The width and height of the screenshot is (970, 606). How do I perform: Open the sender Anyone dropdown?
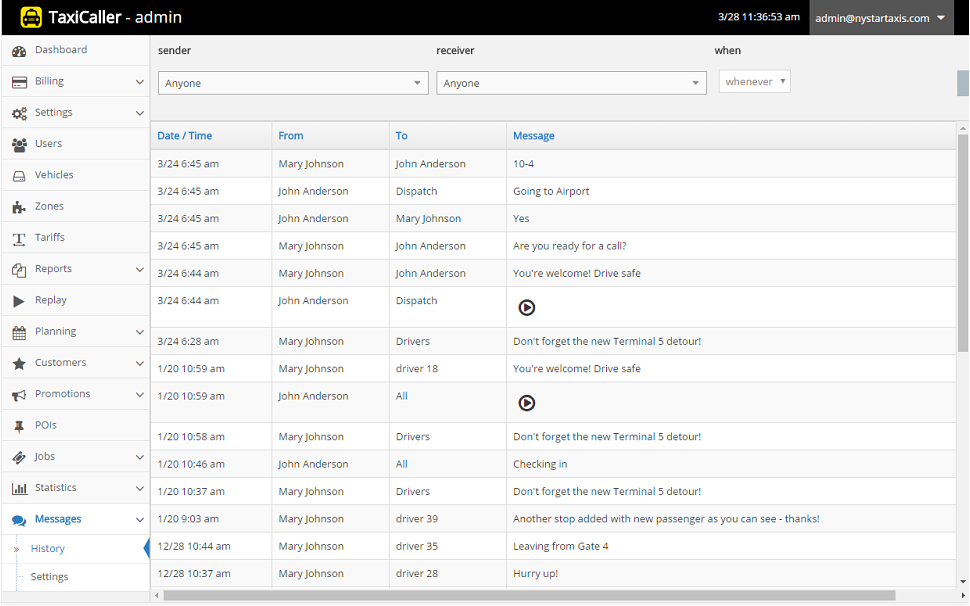click(294, 84)
